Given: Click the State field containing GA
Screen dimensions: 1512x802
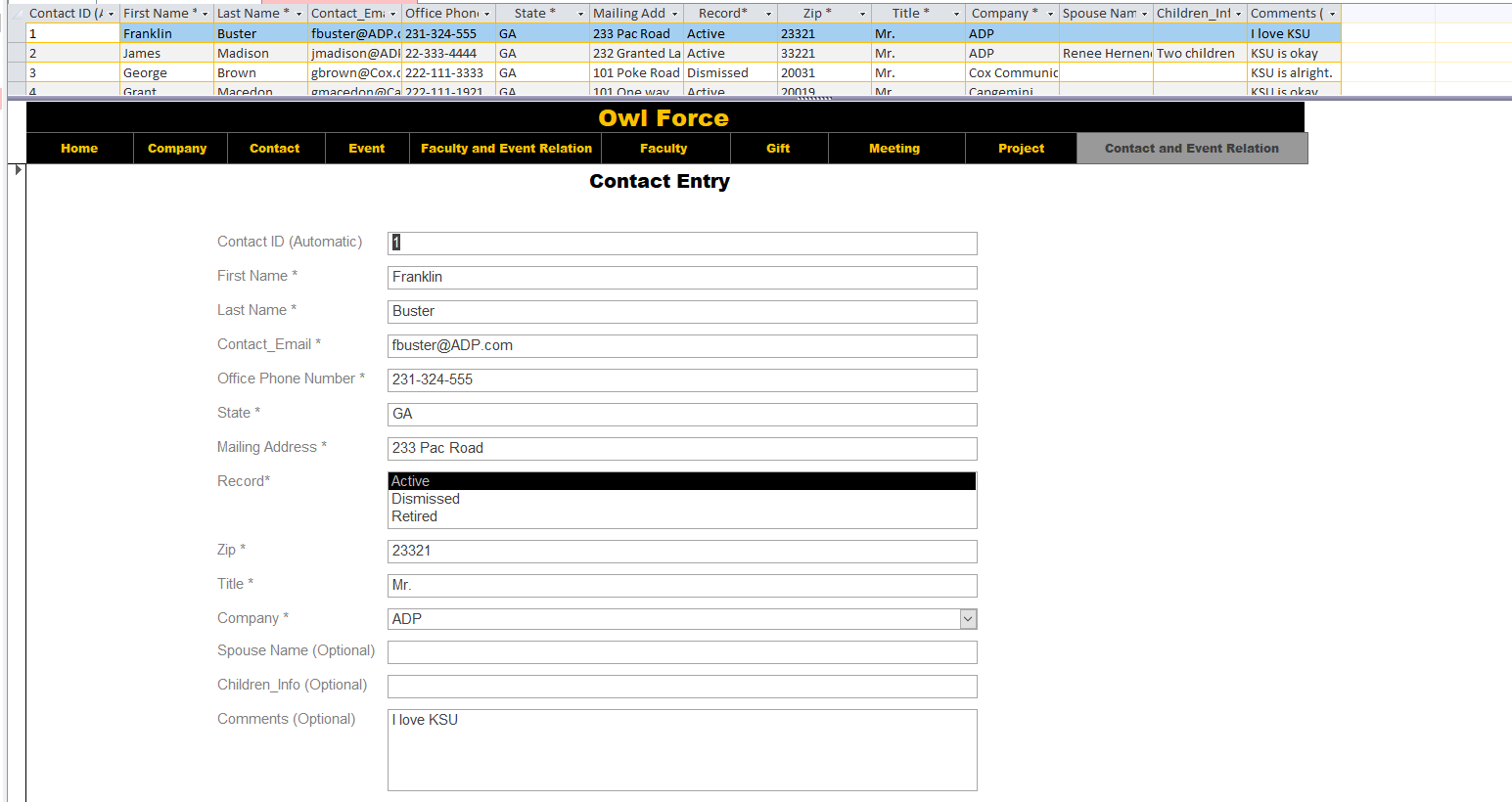Looking at the screenshot, I should tap(682, 414).
